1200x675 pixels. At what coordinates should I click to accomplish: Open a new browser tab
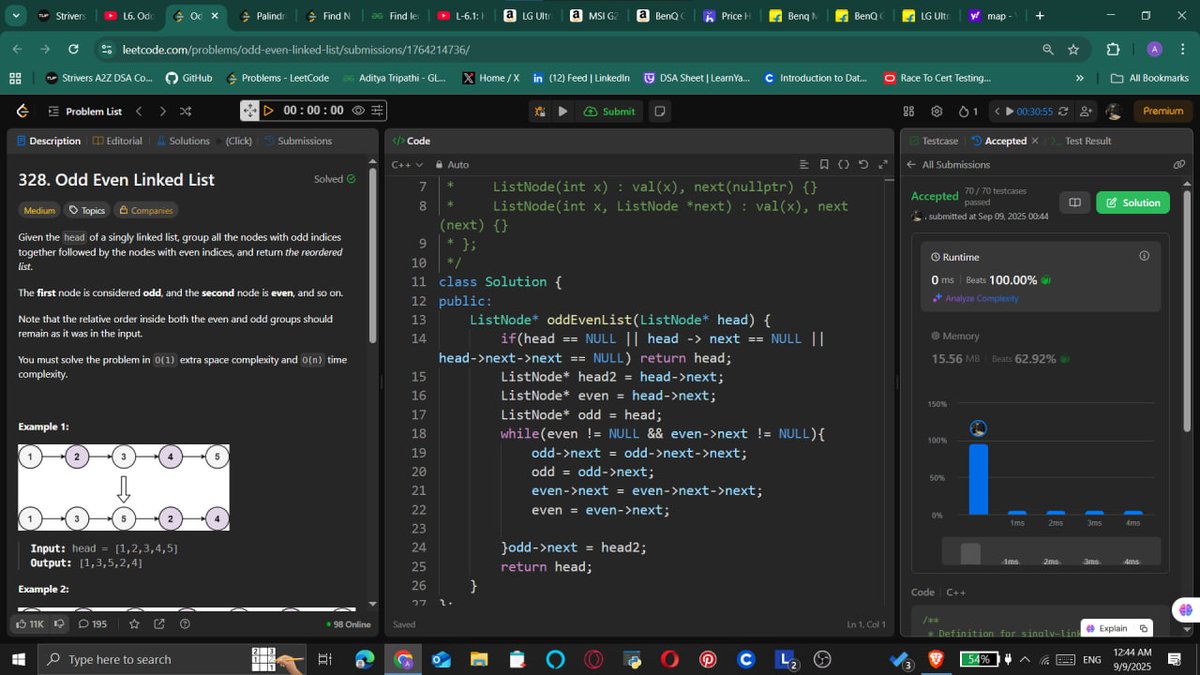1040,16
